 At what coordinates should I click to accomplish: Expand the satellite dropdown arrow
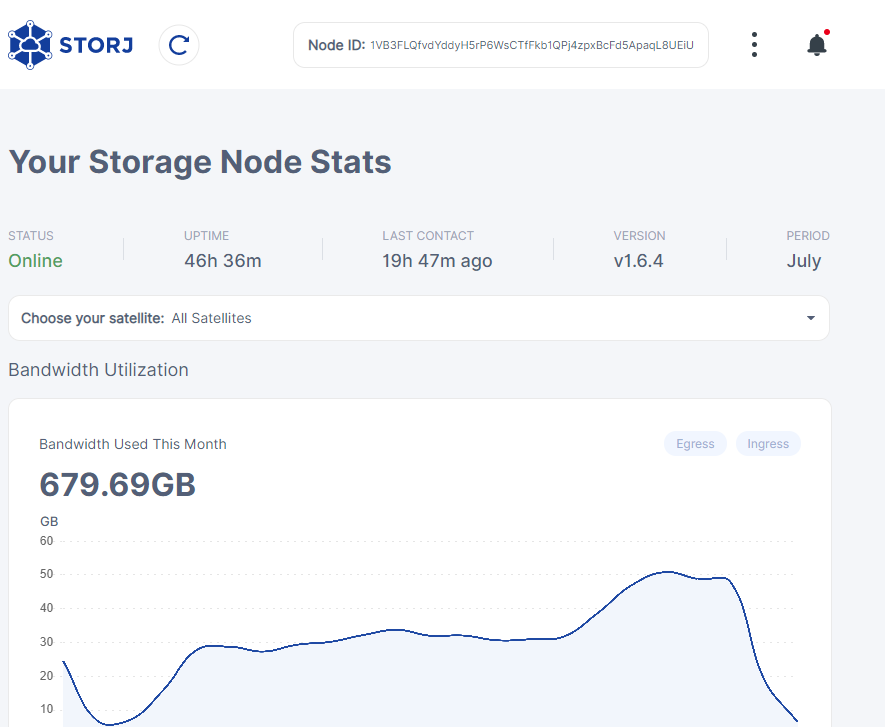click(810, 318)
